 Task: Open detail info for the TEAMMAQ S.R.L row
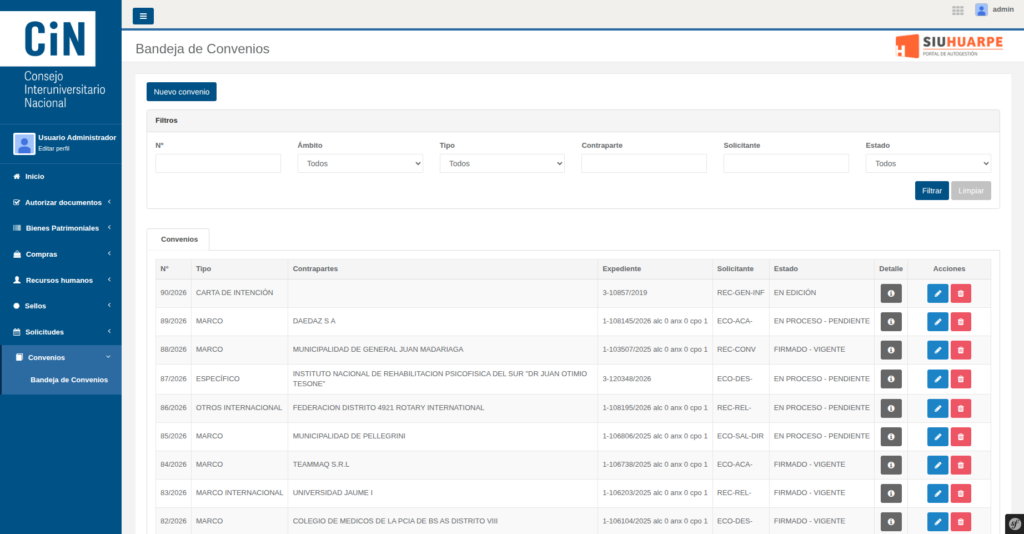(891, 465)
